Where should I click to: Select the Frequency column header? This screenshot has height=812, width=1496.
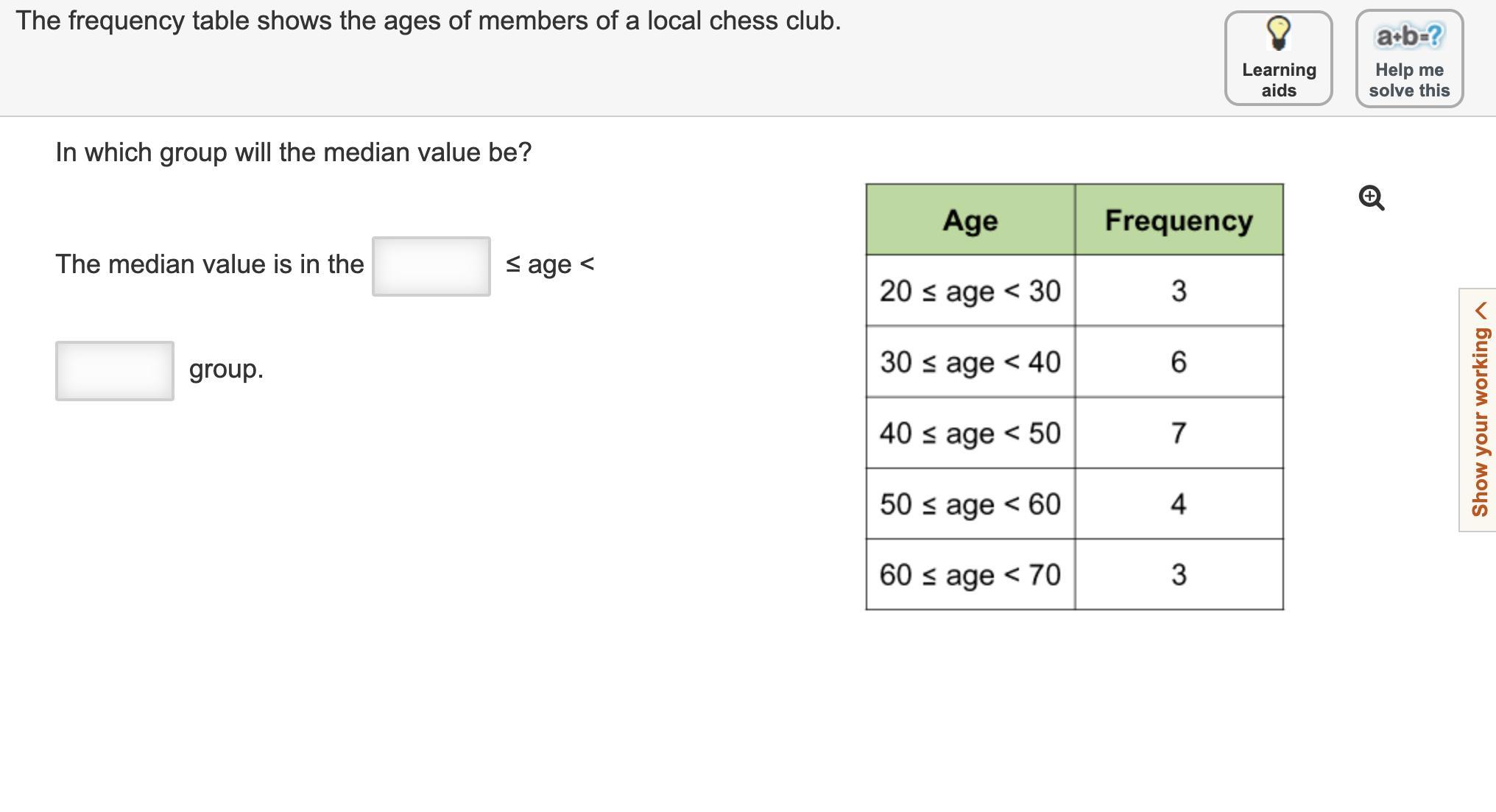coord(1179,220)
